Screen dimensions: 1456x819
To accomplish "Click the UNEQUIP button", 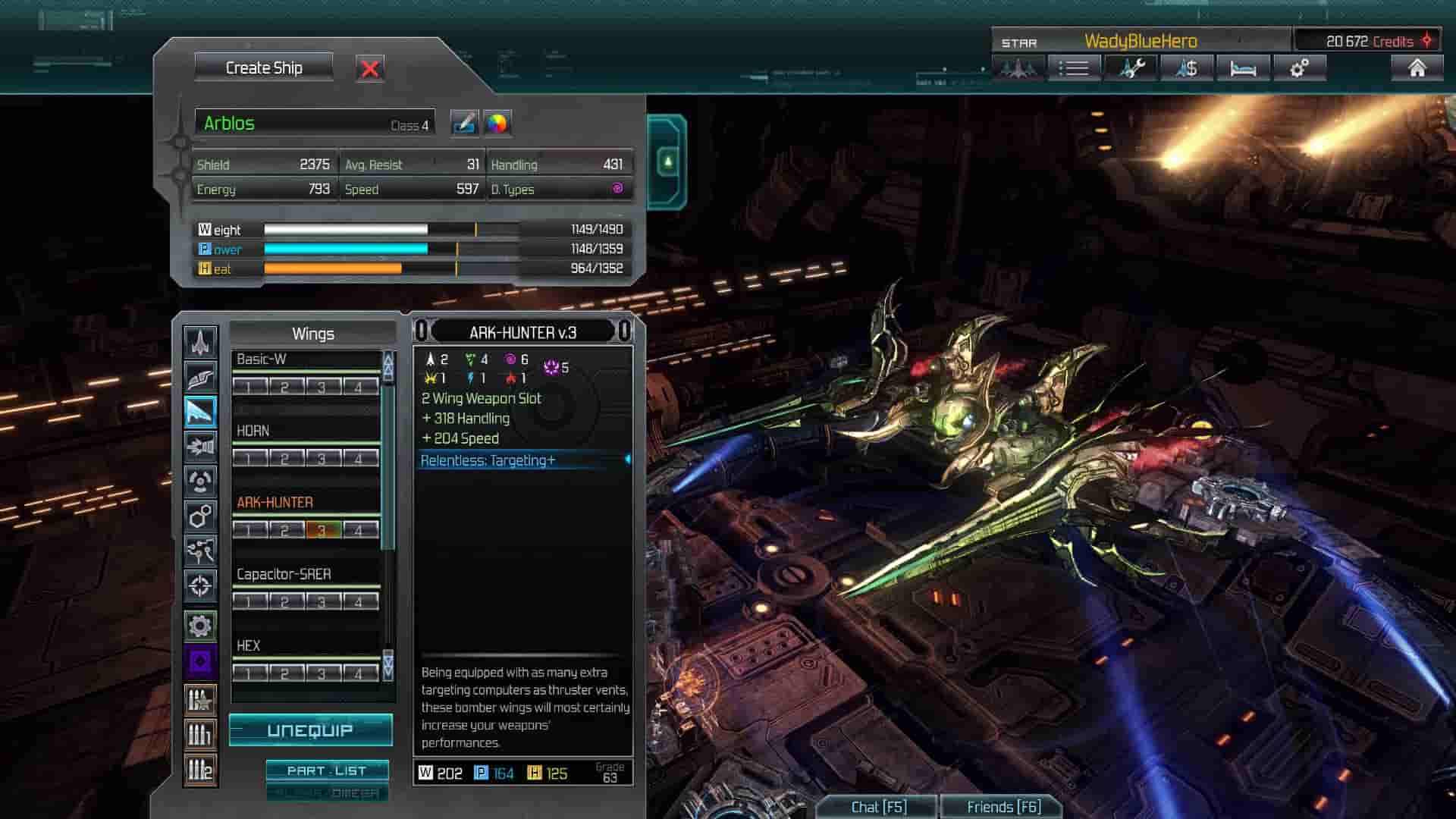I will (x=310, y=730).
